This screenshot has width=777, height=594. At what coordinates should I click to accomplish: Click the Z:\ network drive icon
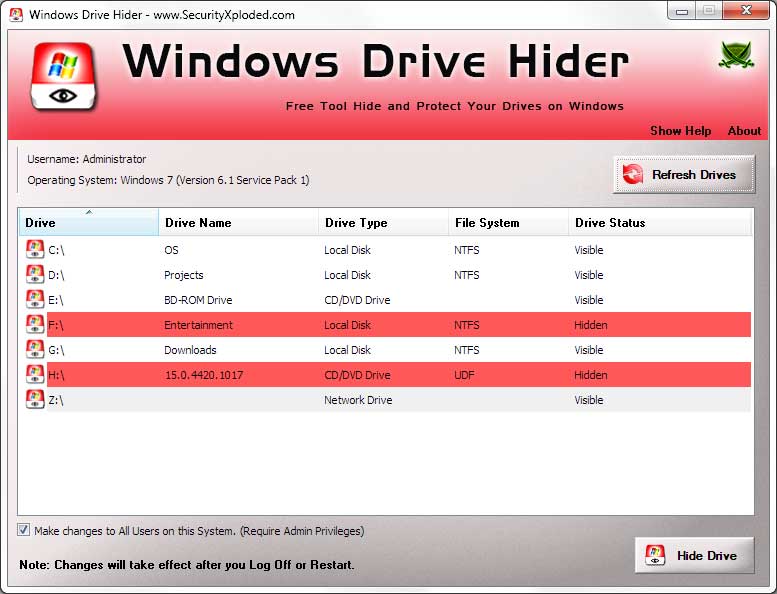click(35, 399)
